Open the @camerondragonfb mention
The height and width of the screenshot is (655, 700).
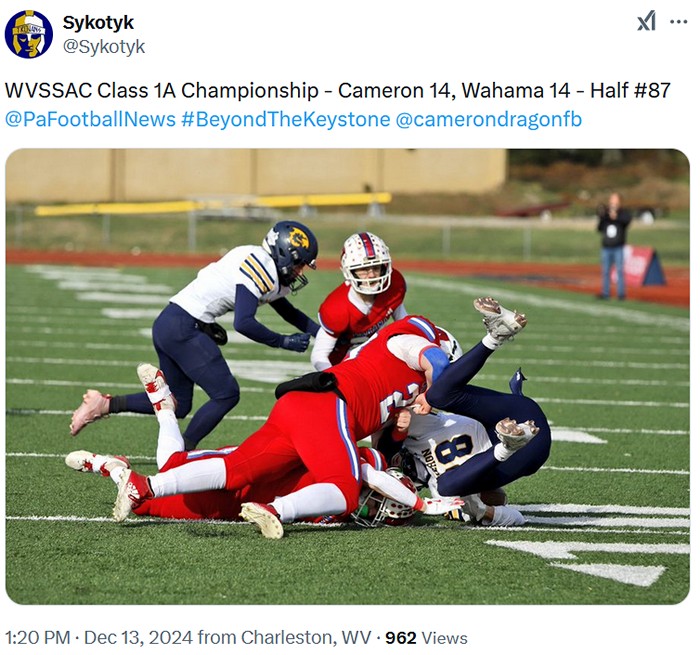489,120
